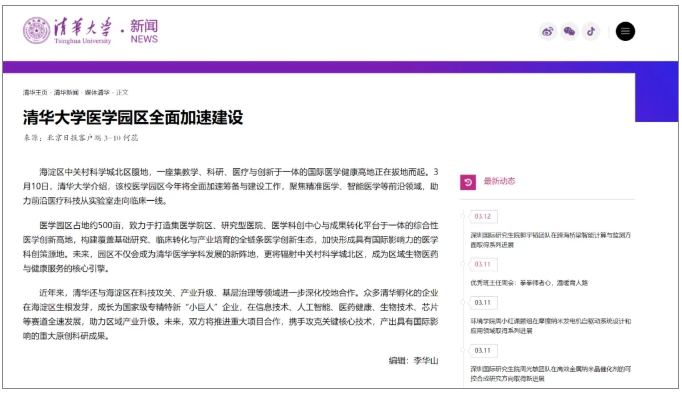Click article title 清华大学医学园区全面加速建设

[x=133, y=117]
